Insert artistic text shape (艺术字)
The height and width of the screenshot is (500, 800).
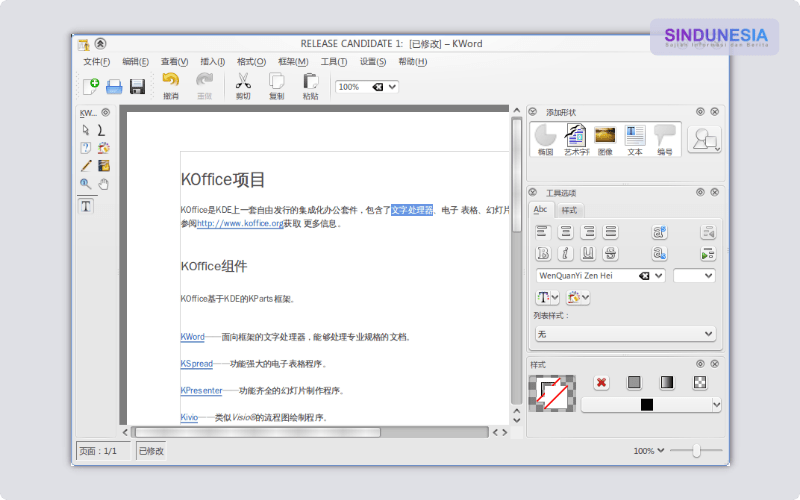point(576,139)
